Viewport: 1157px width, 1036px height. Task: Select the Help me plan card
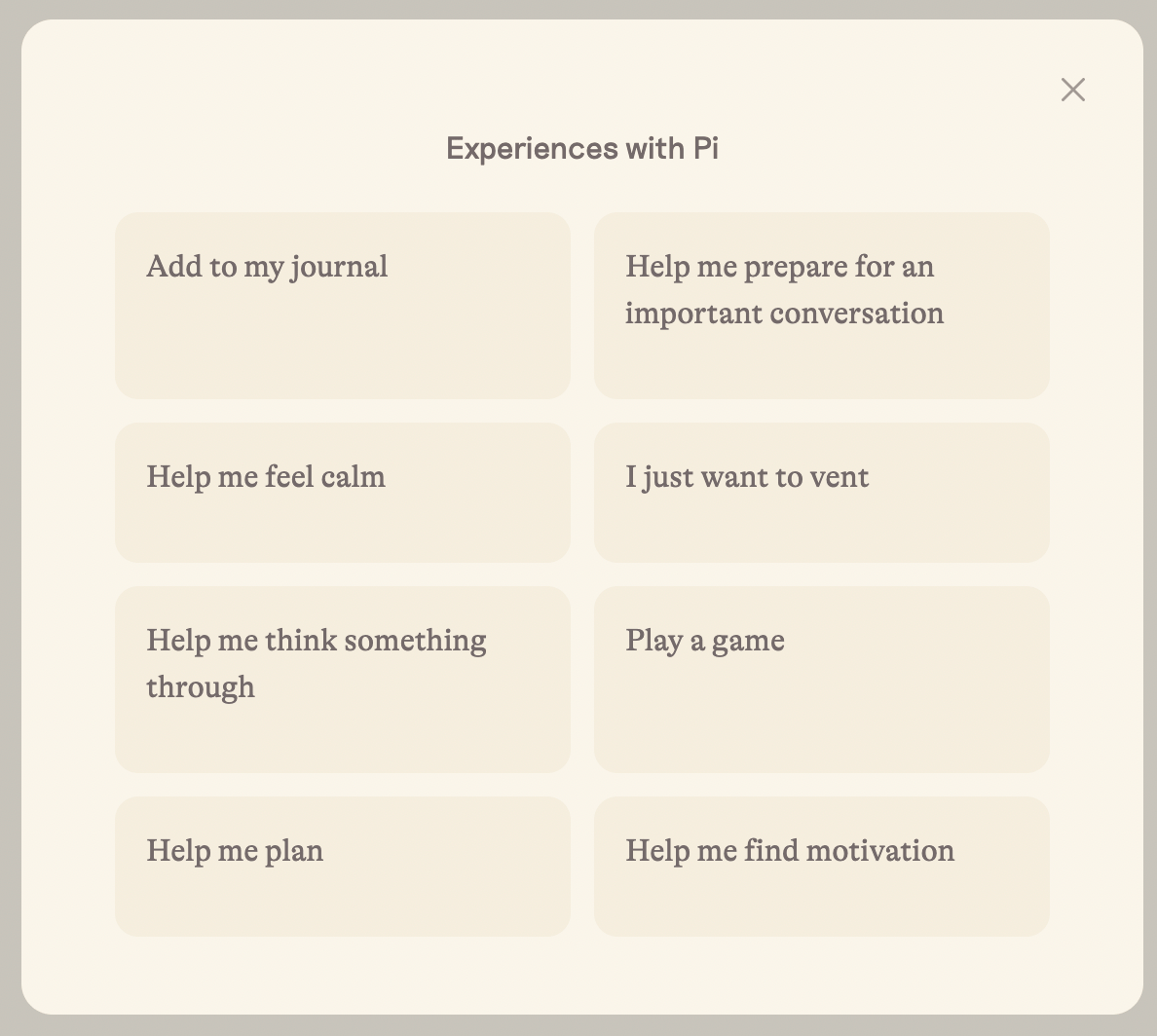[x=342, y=866]
